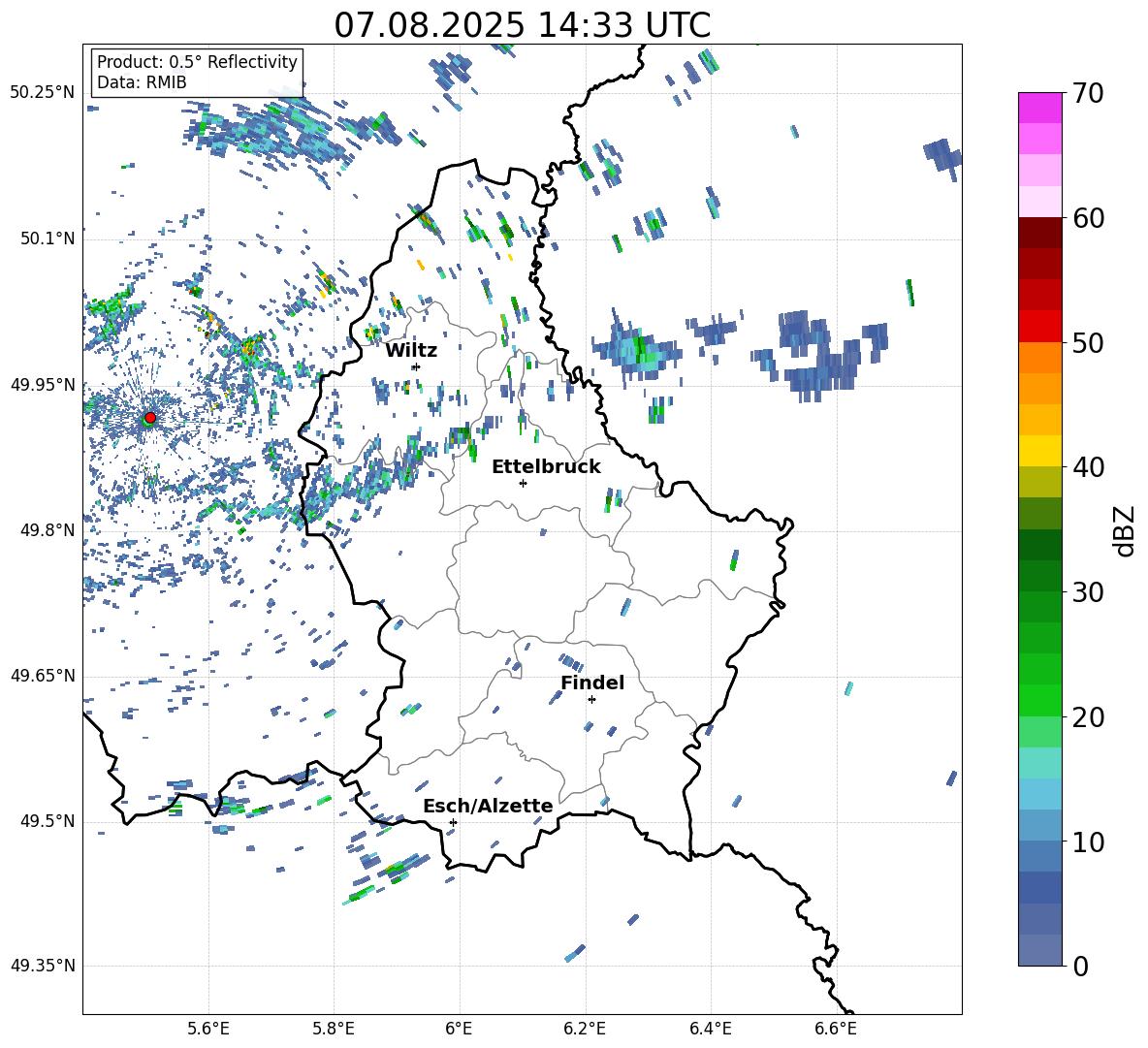Screen dimensions: 1148x1048
Task: Click the 6.4°E longitude label
Action: [710, 1029]
